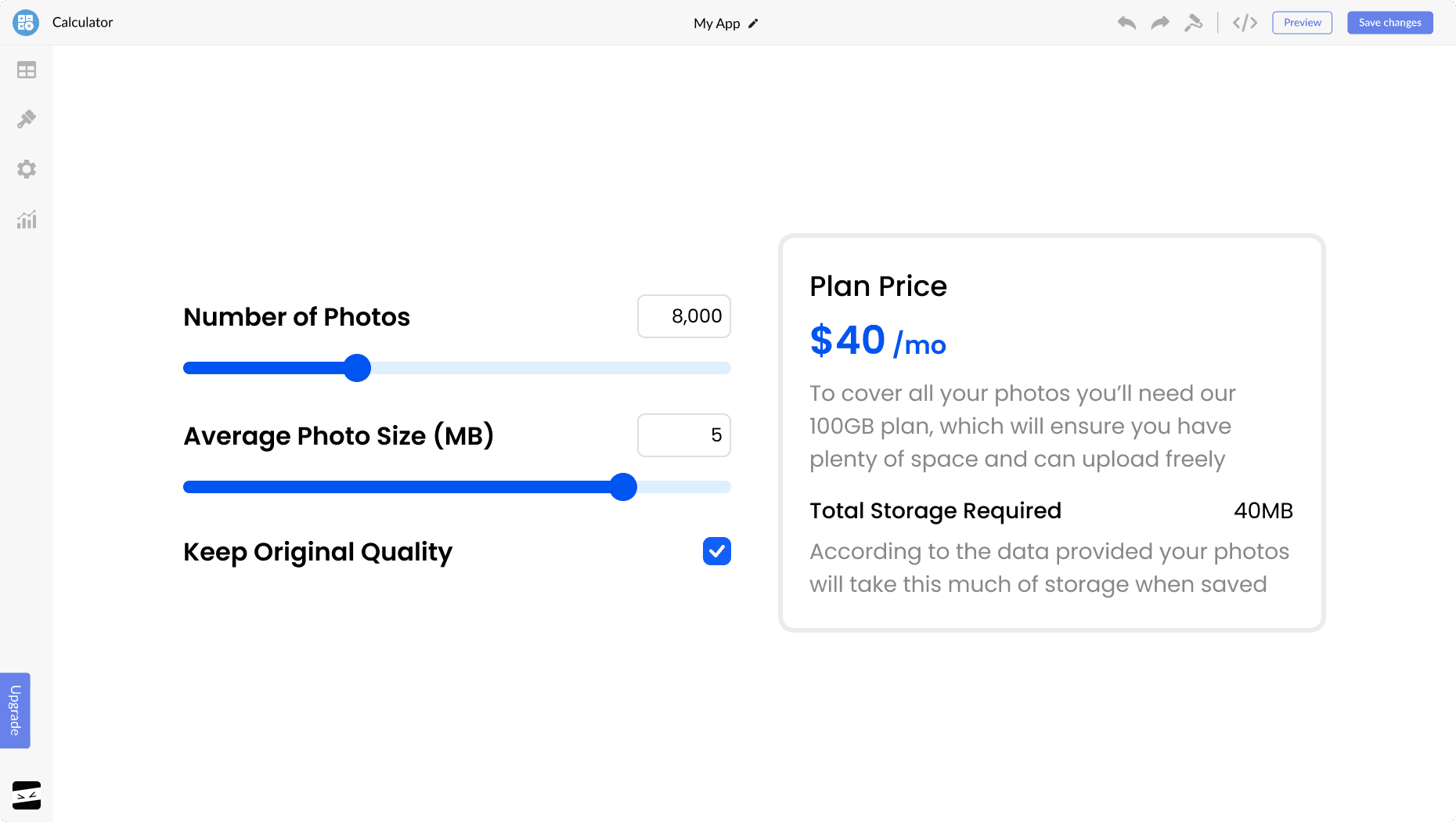The height and width of the screenshot is (822, 1456).
Task: Click the Calculator app logo icon
Action: 26,23
